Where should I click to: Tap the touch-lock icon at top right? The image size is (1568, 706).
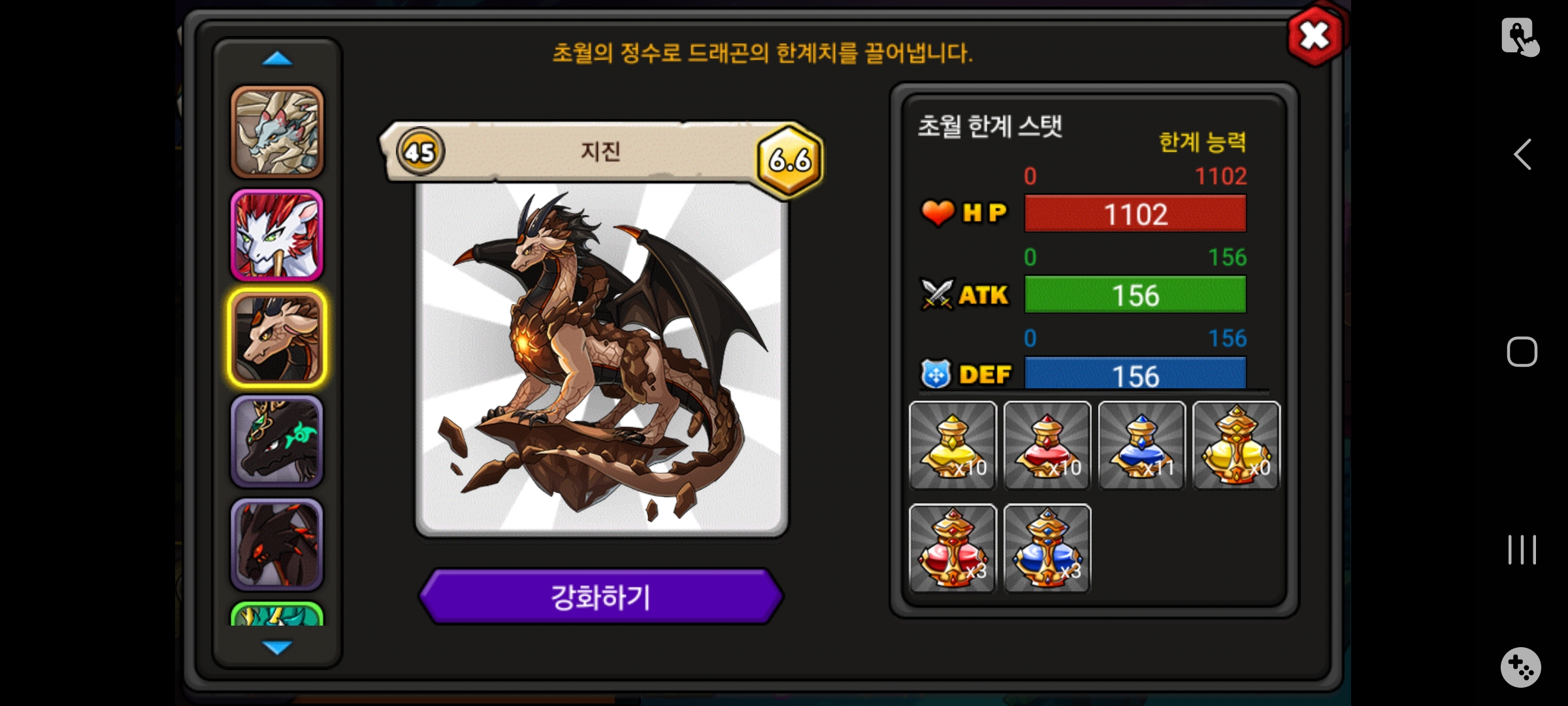pos(1520,37)
